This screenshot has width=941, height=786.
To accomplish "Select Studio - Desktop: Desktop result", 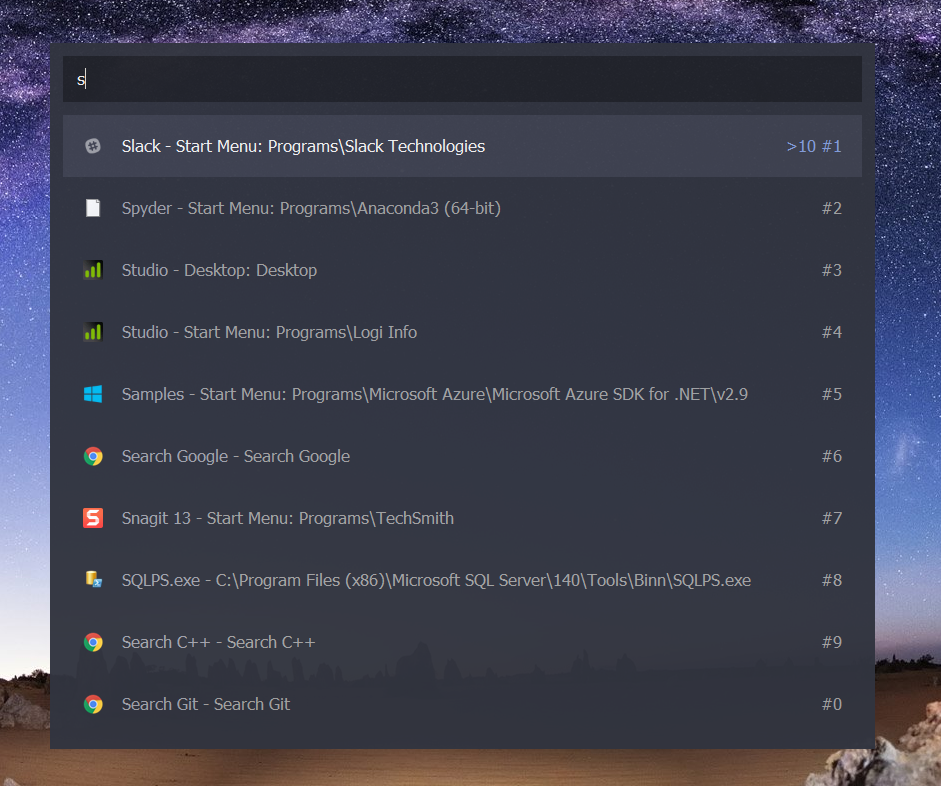I will (x=462, y=270).
